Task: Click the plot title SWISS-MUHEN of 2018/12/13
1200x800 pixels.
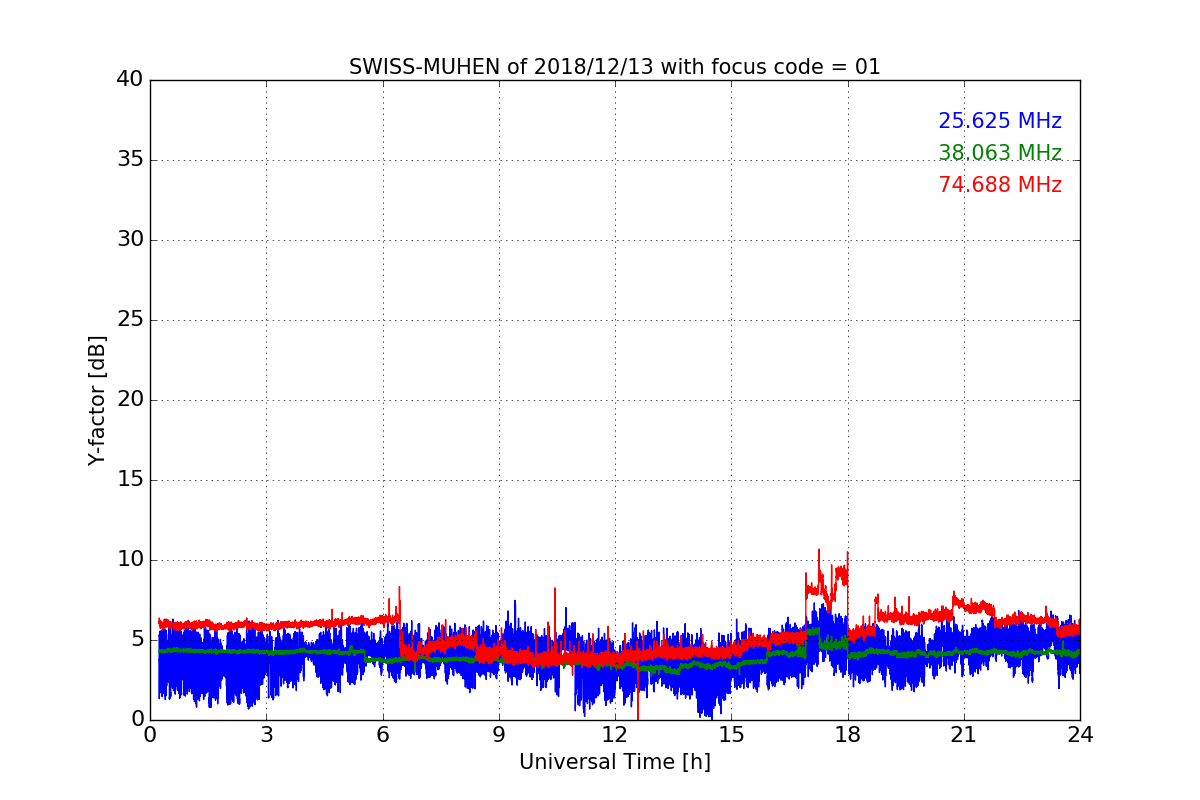Action: 614,67
